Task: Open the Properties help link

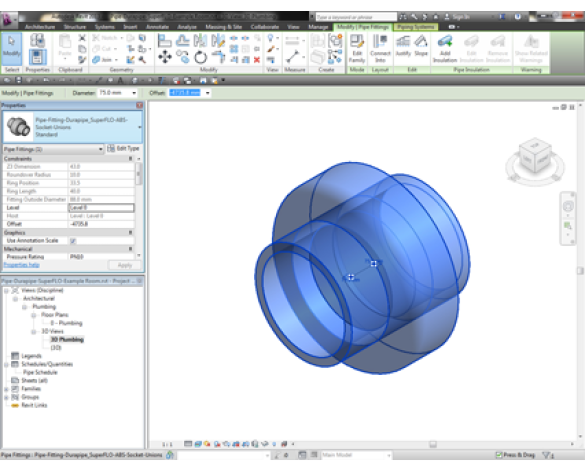Action: click(x=21, y=265)
